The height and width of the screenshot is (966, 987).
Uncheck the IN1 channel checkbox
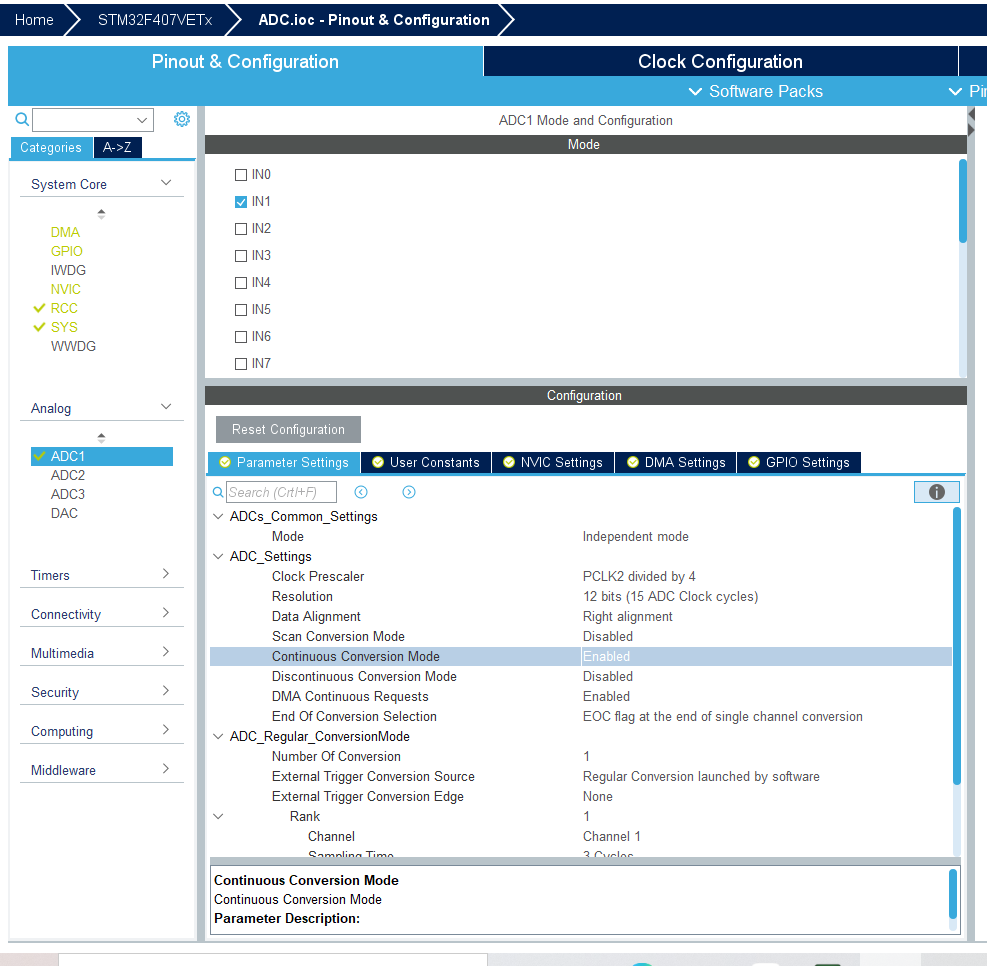click(x=240, y=202)
